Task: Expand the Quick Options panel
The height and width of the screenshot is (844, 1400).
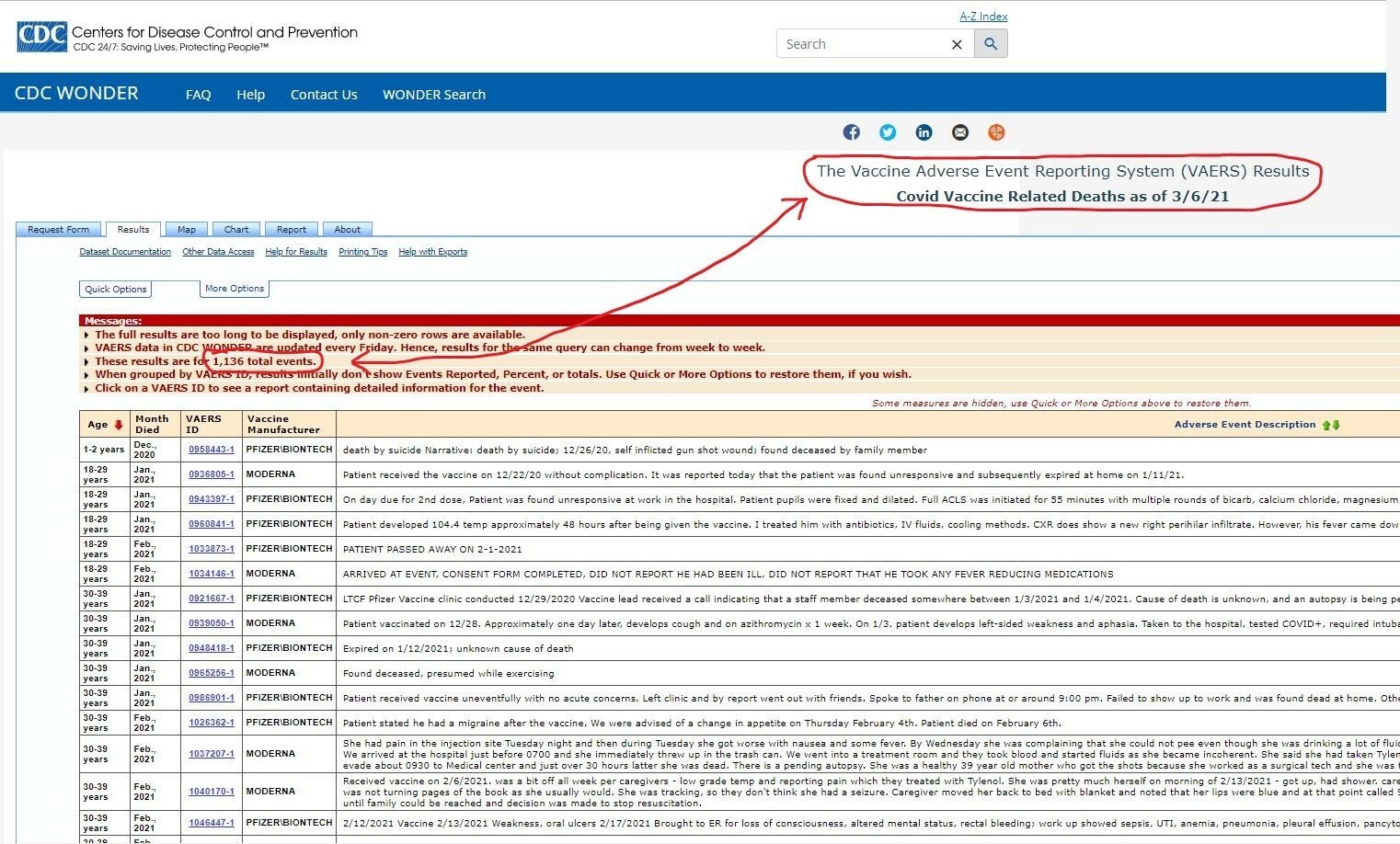Action: [116, 290]
